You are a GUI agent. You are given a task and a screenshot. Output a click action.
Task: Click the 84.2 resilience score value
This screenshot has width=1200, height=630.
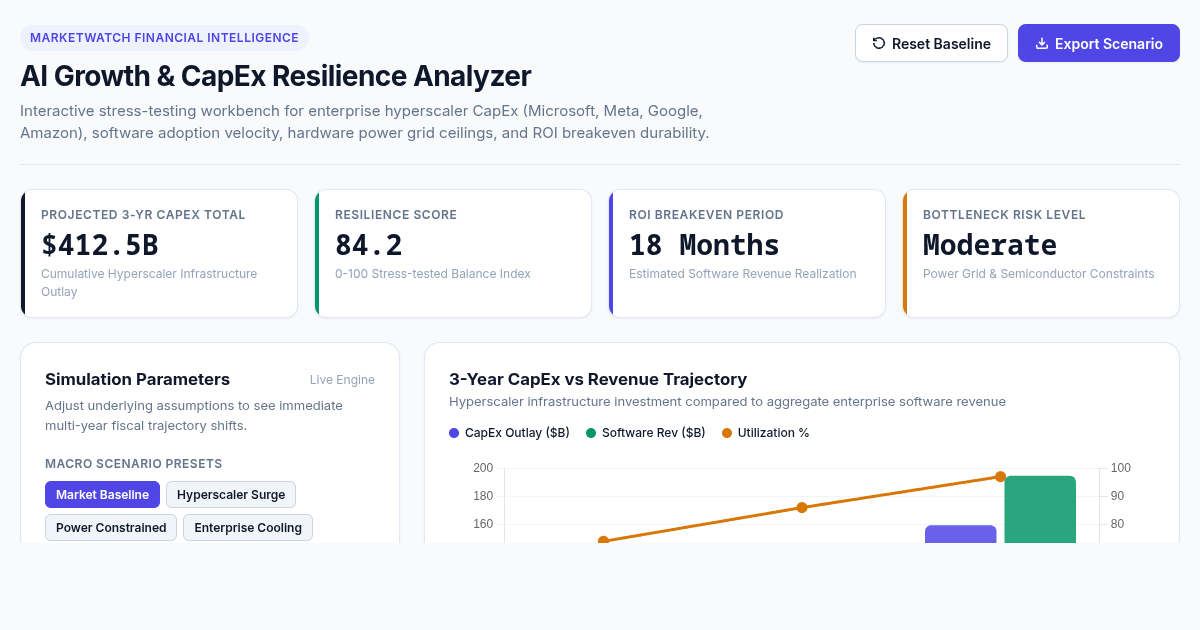coord(369,245)
